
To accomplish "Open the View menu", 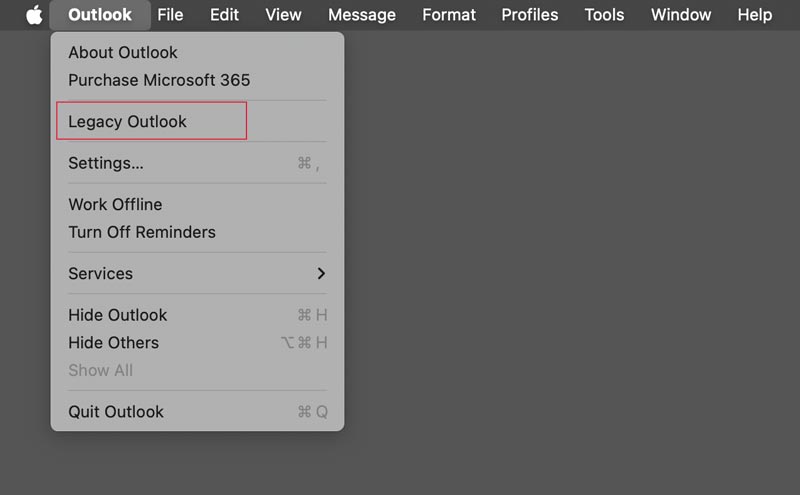I will (x=283, y=15).
